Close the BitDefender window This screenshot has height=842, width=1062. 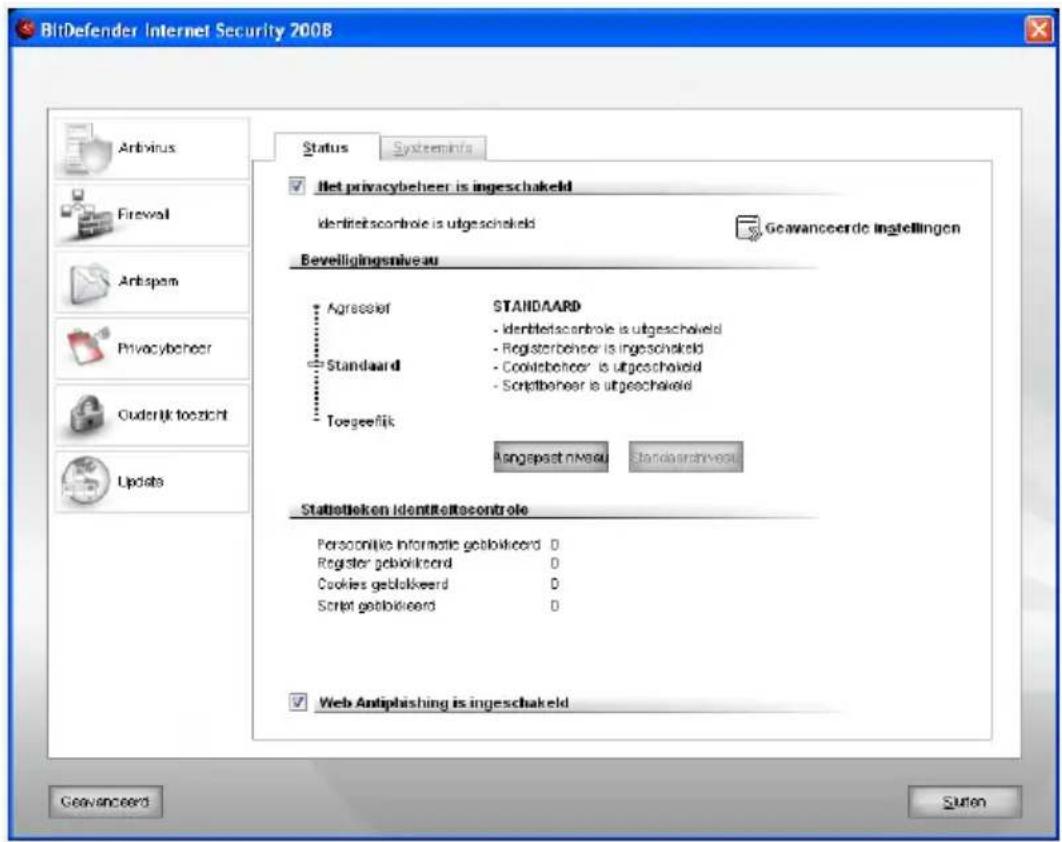click(x=1040, y=30)
